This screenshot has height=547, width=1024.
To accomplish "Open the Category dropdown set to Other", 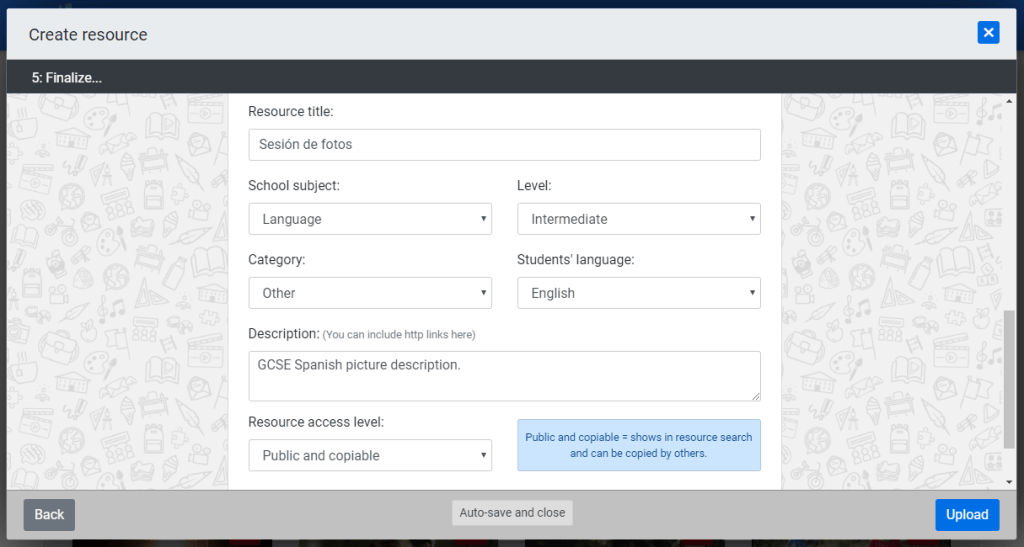I will pyautogui.click(x=370, y=293).
